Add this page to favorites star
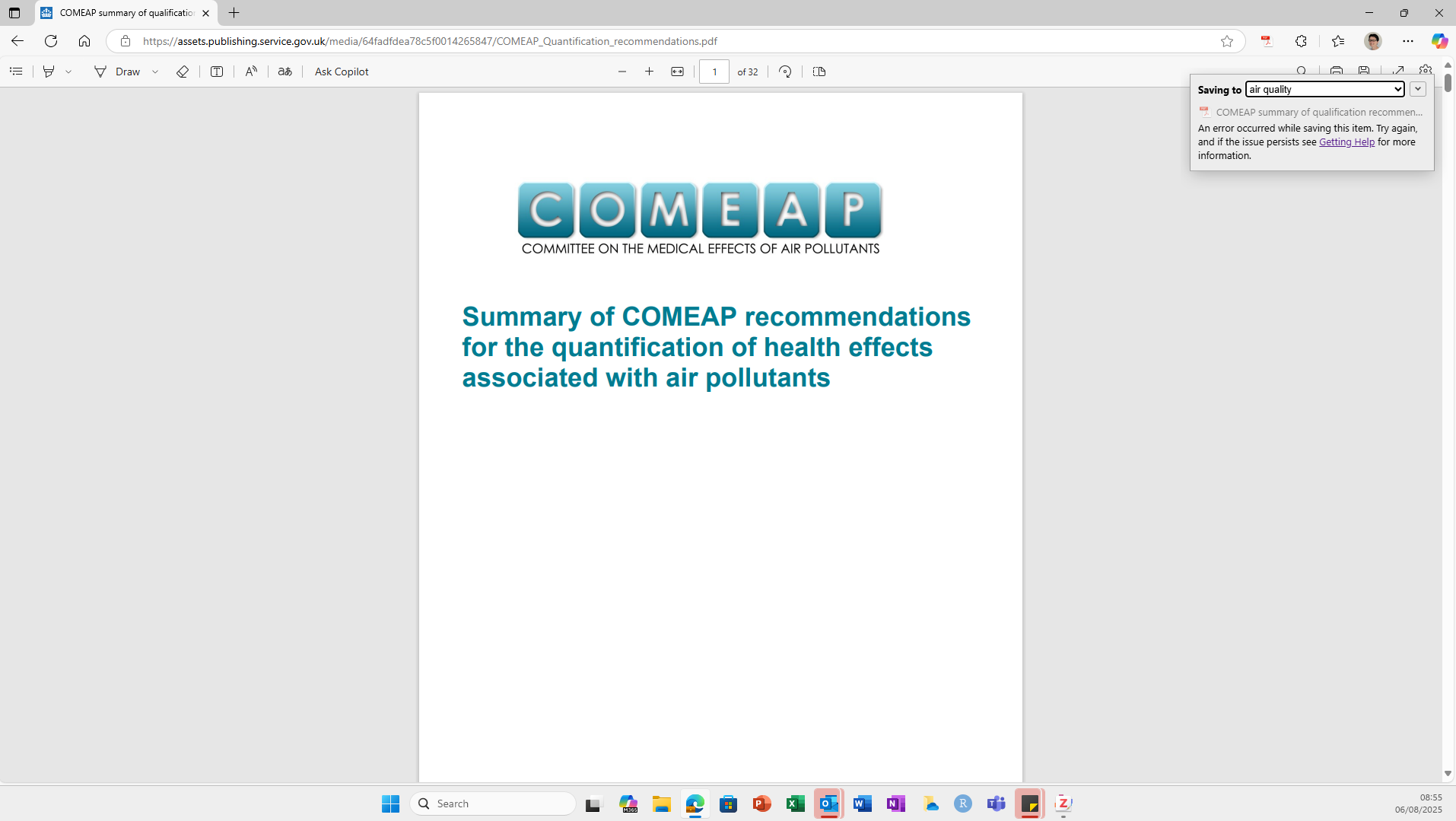1456x821 pixels. pyautogui.click(x=1227, y=41)
